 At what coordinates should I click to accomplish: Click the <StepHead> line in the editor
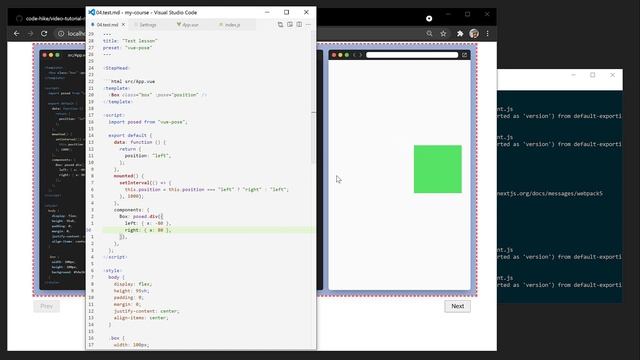click(x=116, y=68)
